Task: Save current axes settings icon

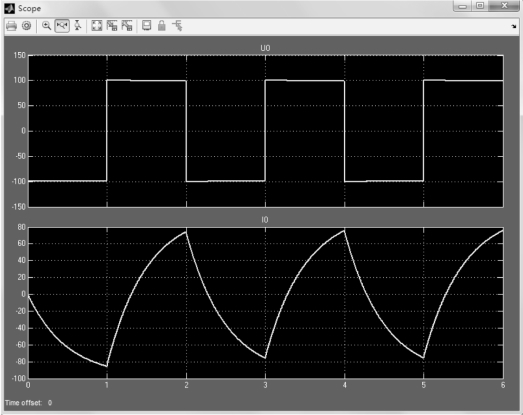Action: point(112,26)
